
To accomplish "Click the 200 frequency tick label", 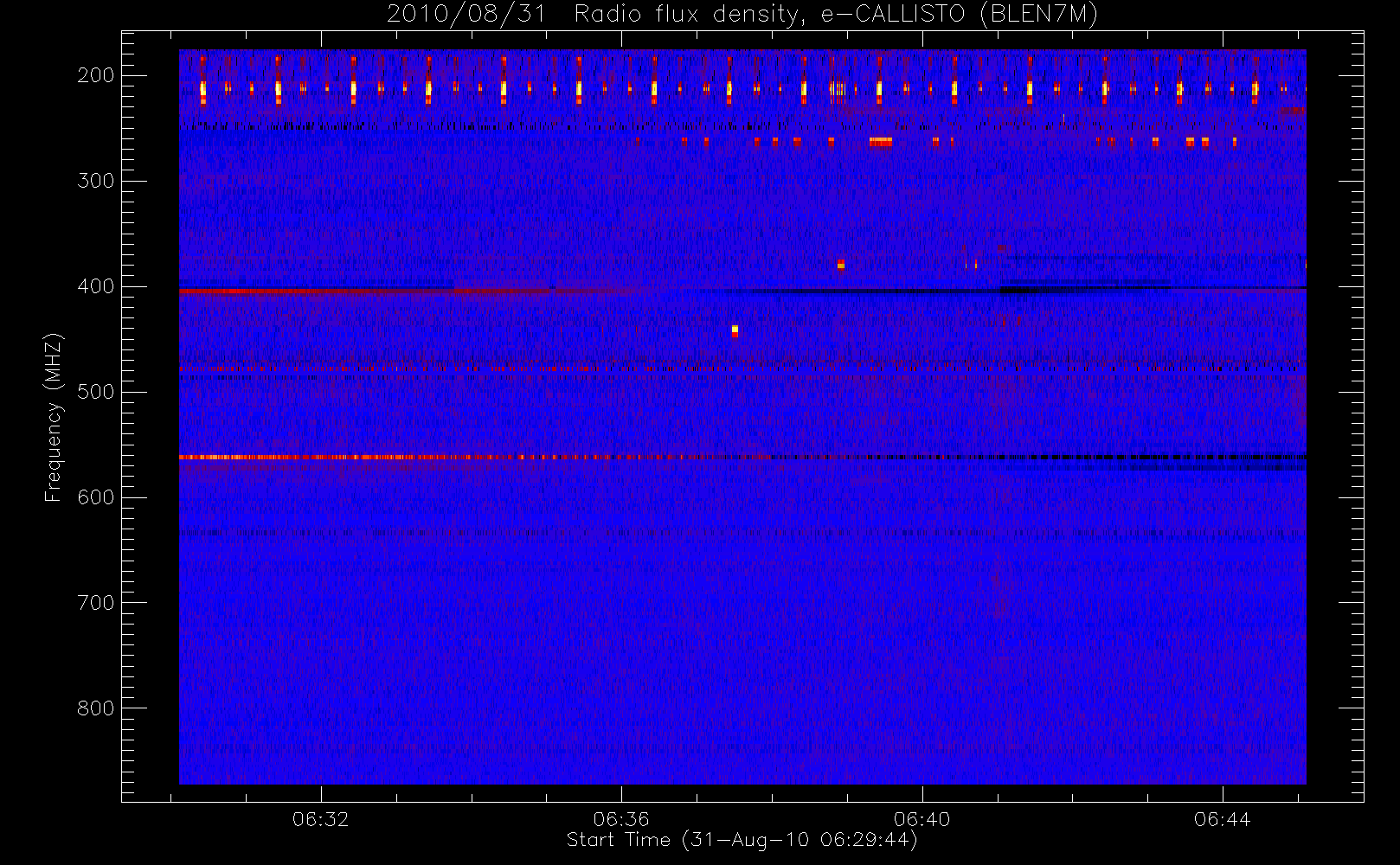I will pyautogui.click(x=96, y=75).
